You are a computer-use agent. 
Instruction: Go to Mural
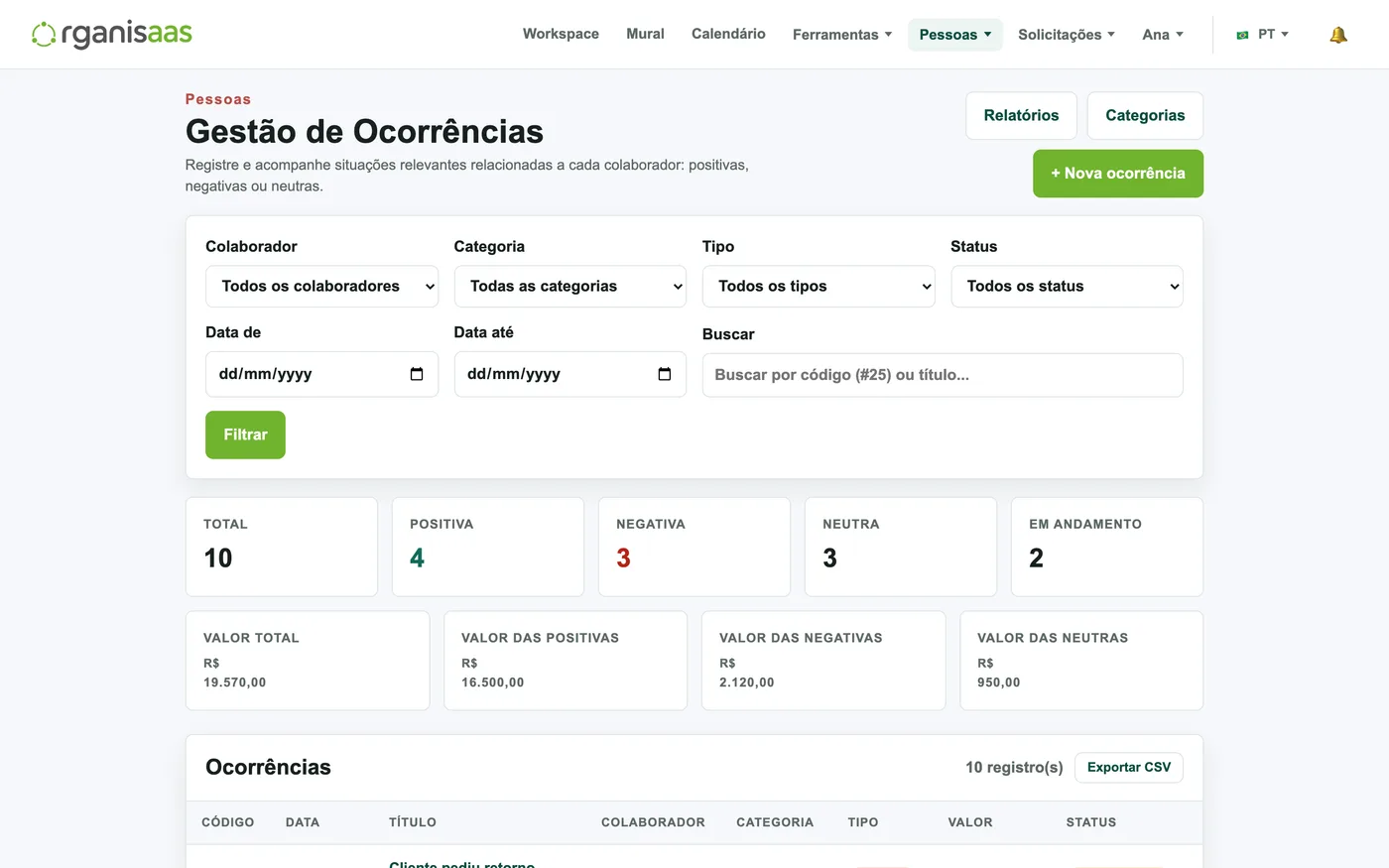[645, 34]
